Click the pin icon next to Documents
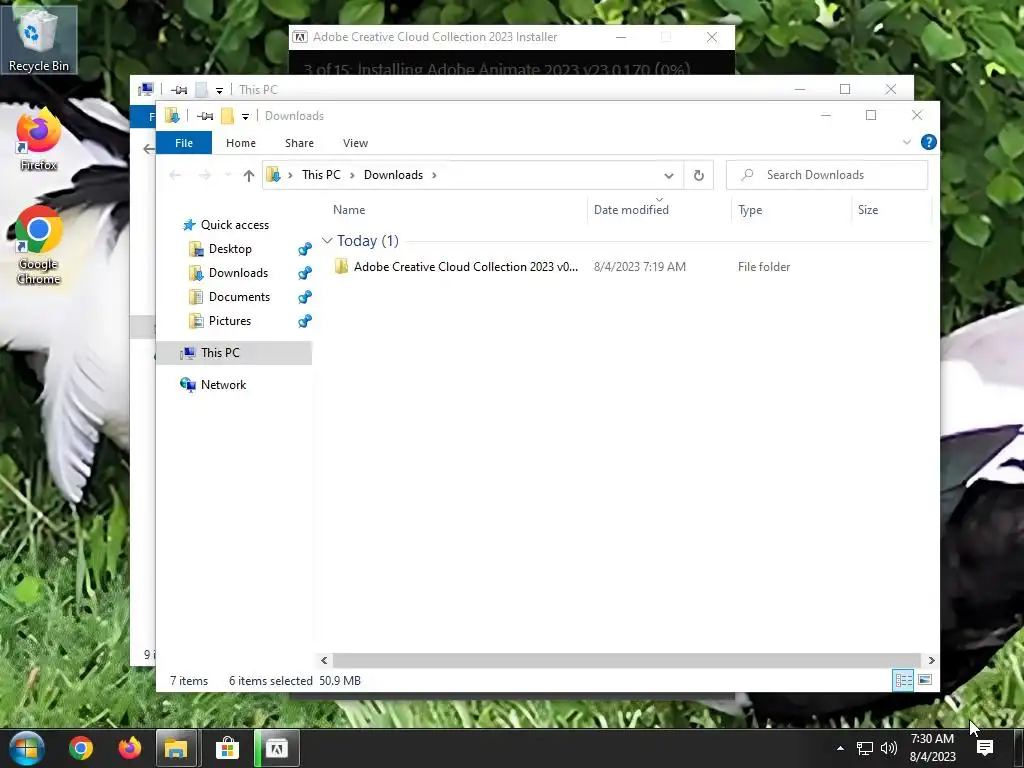1024x768 pixels. pyautogui.click(x=304, y=297)
